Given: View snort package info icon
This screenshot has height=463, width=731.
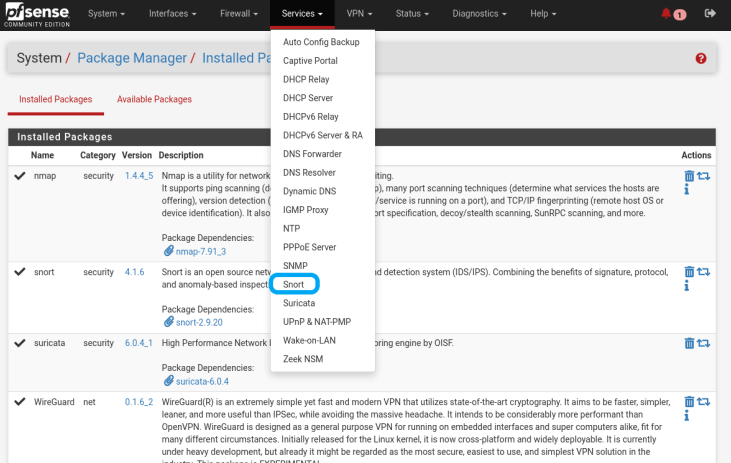Looking at the screenshot, I should [x=687, y=285].
